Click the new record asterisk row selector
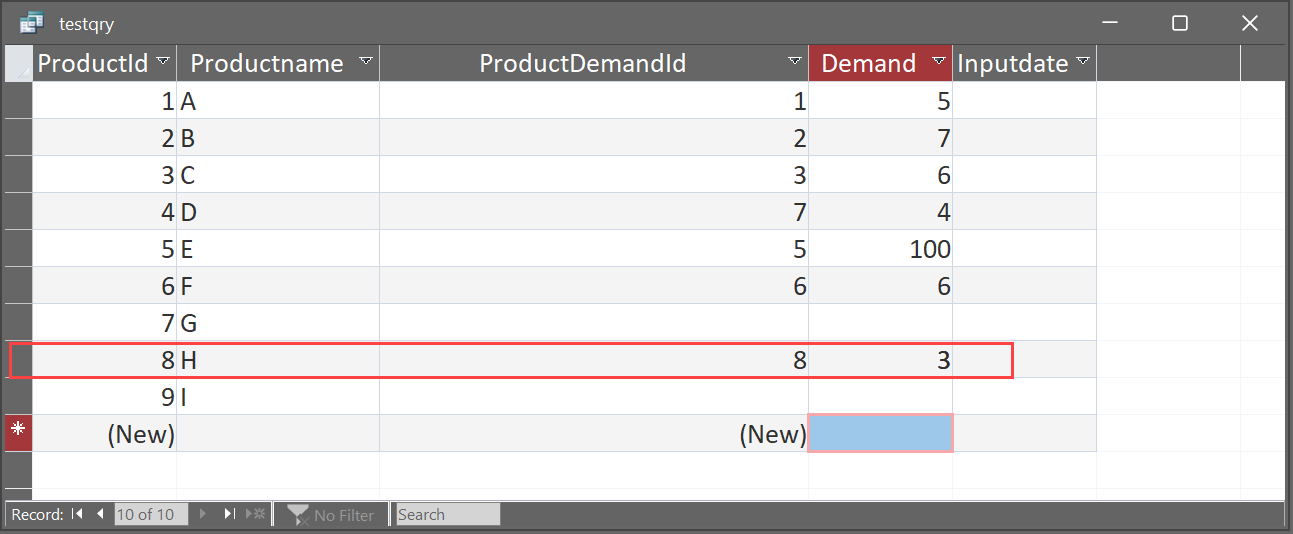Image resolution: width=1293 pixels, height=534 pixels. pyautogui.click(x=18, y=433)
